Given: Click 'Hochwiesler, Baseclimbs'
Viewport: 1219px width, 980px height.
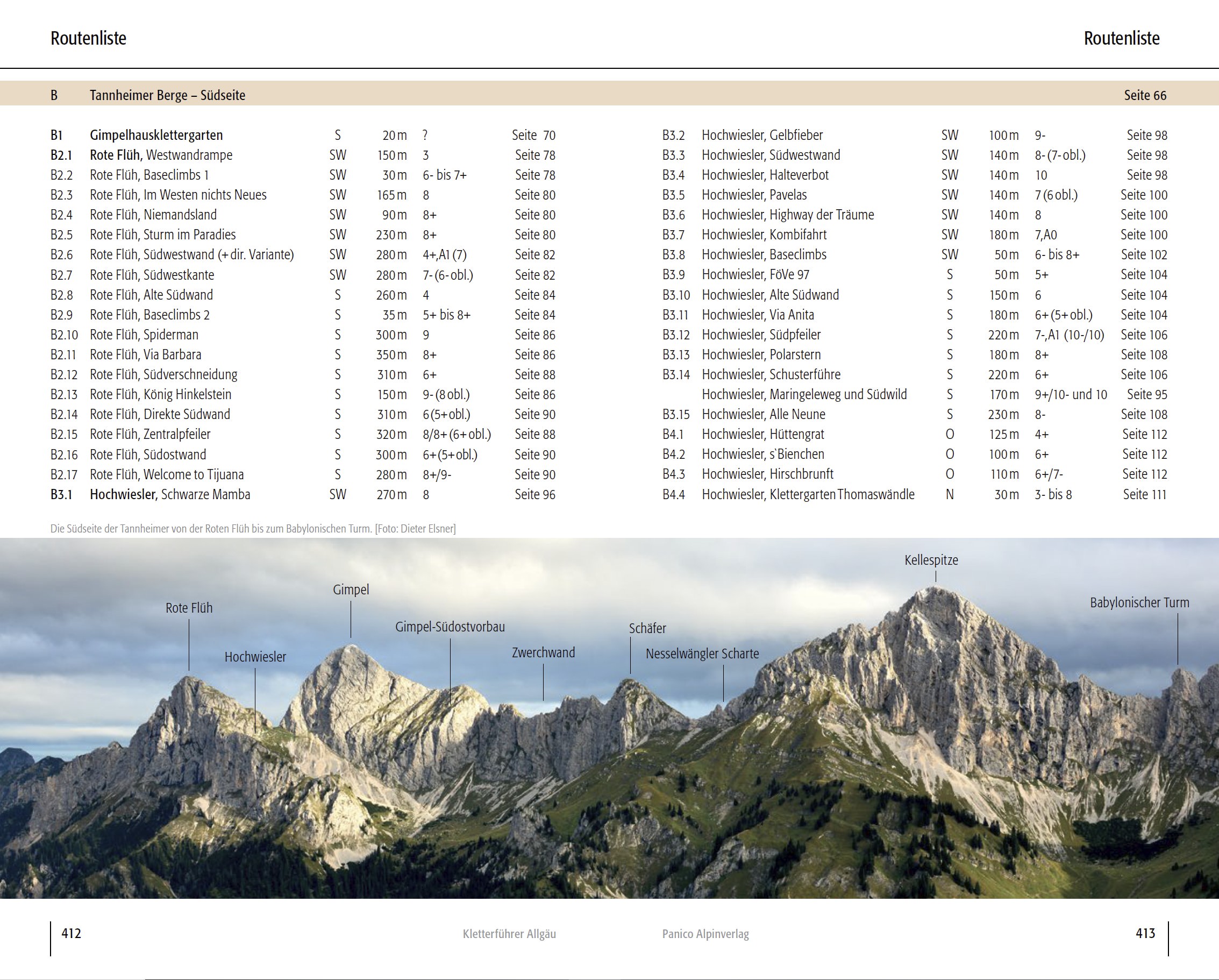Looking at the screenshot, I should pyautogui.click(x=764, y=254).
